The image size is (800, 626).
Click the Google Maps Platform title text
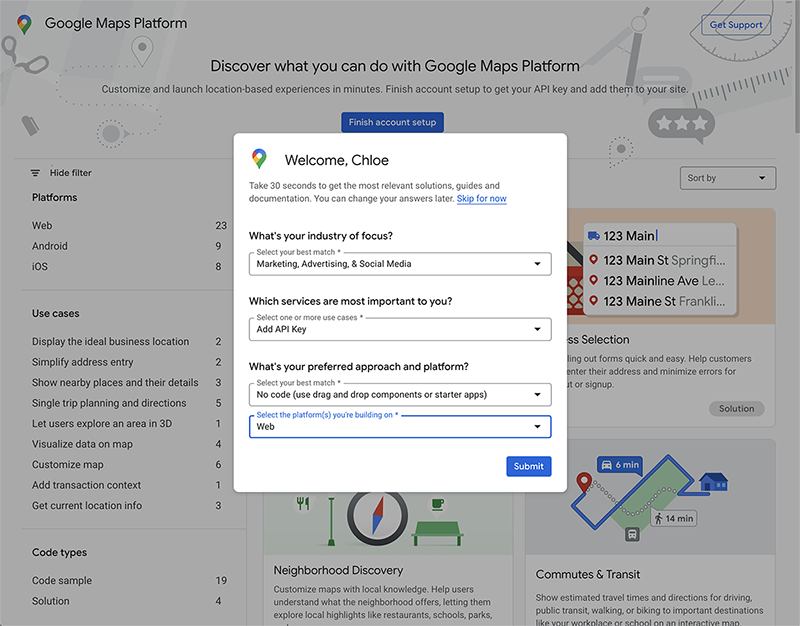point(116,23)
